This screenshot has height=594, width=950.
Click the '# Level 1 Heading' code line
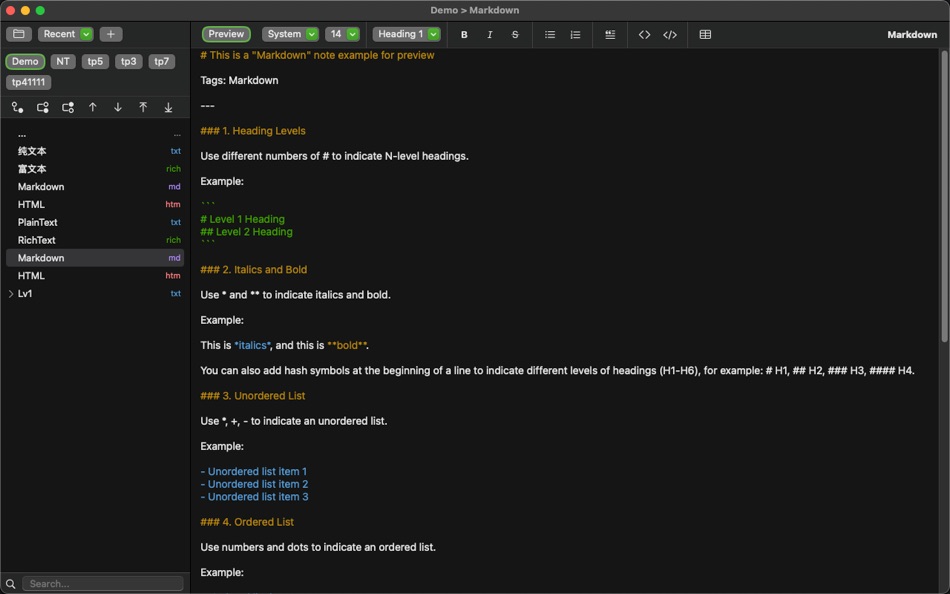tap(242, 219)
